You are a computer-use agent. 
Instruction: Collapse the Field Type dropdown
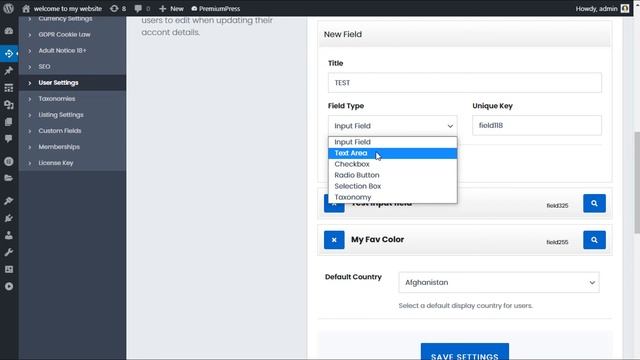tap(392, 126)
